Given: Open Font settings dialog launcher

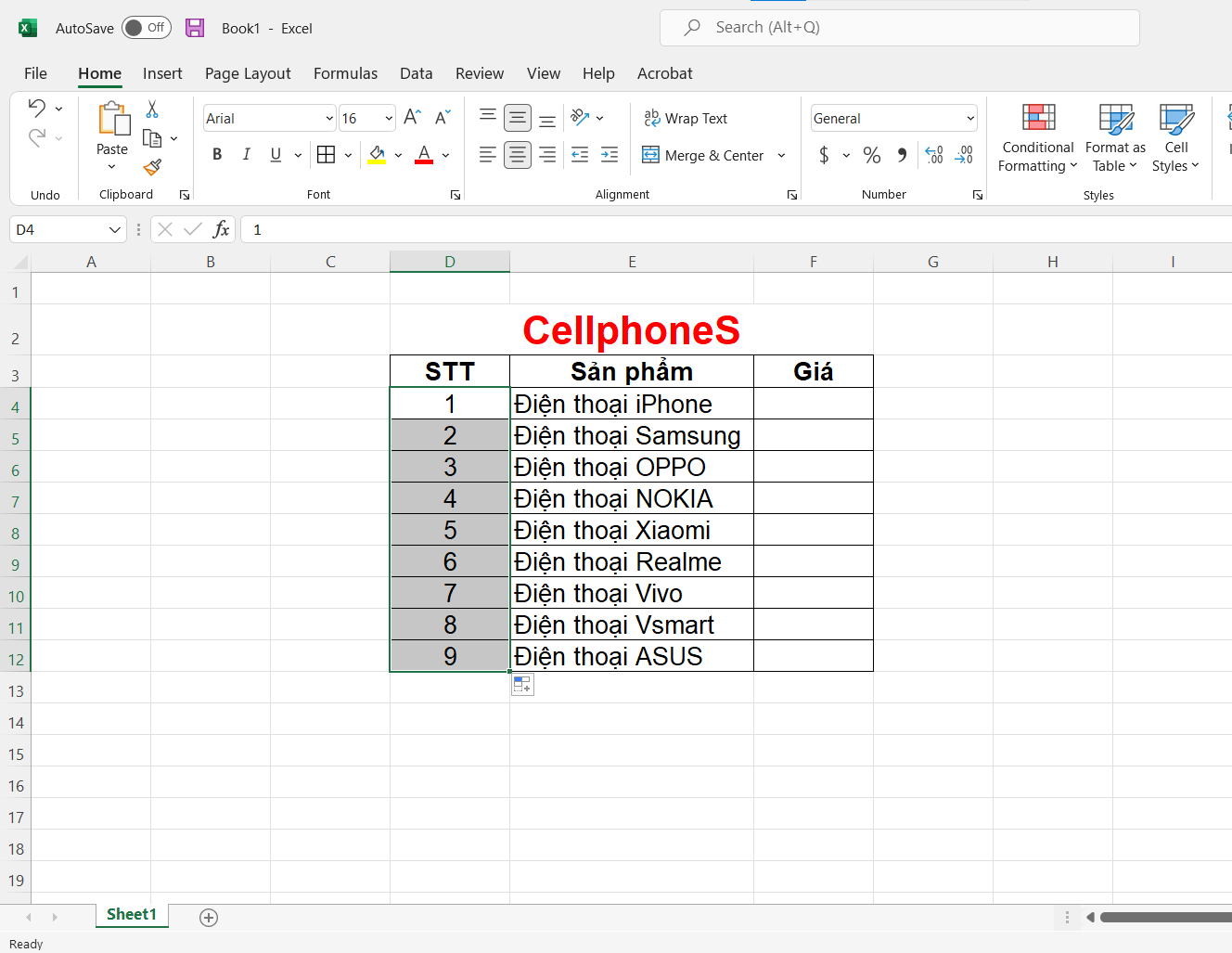Looking at the screenshot, I should (456, 195).
